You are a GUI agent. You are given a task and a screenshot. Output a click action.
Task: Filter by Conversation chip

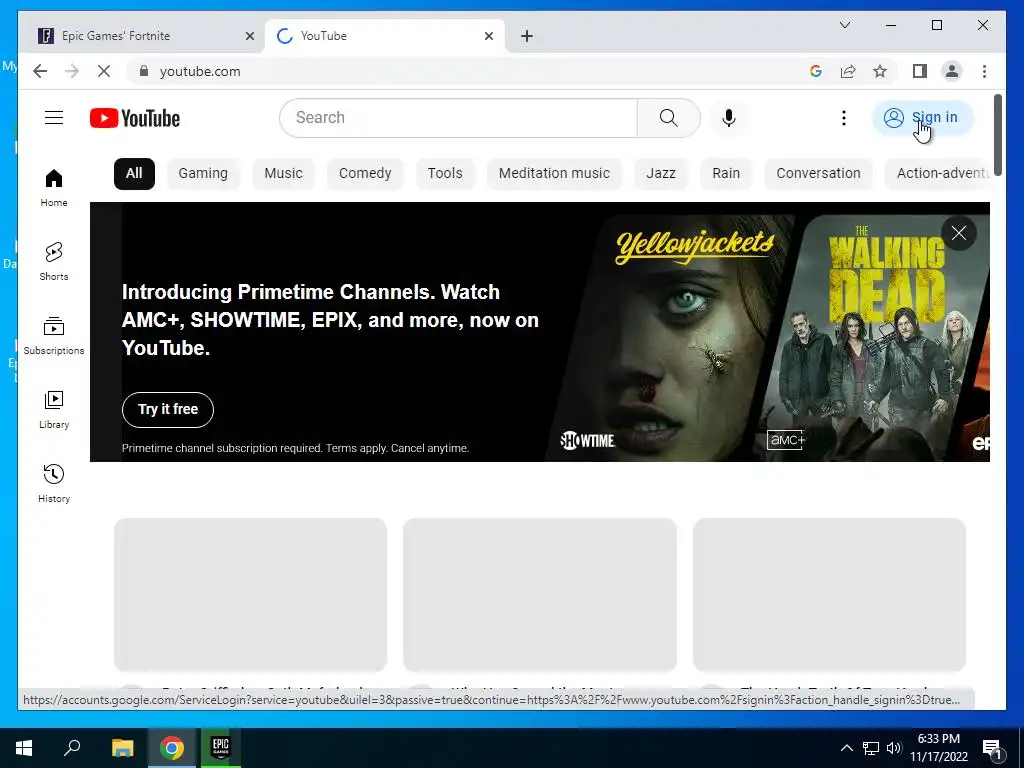click(818, 174)
